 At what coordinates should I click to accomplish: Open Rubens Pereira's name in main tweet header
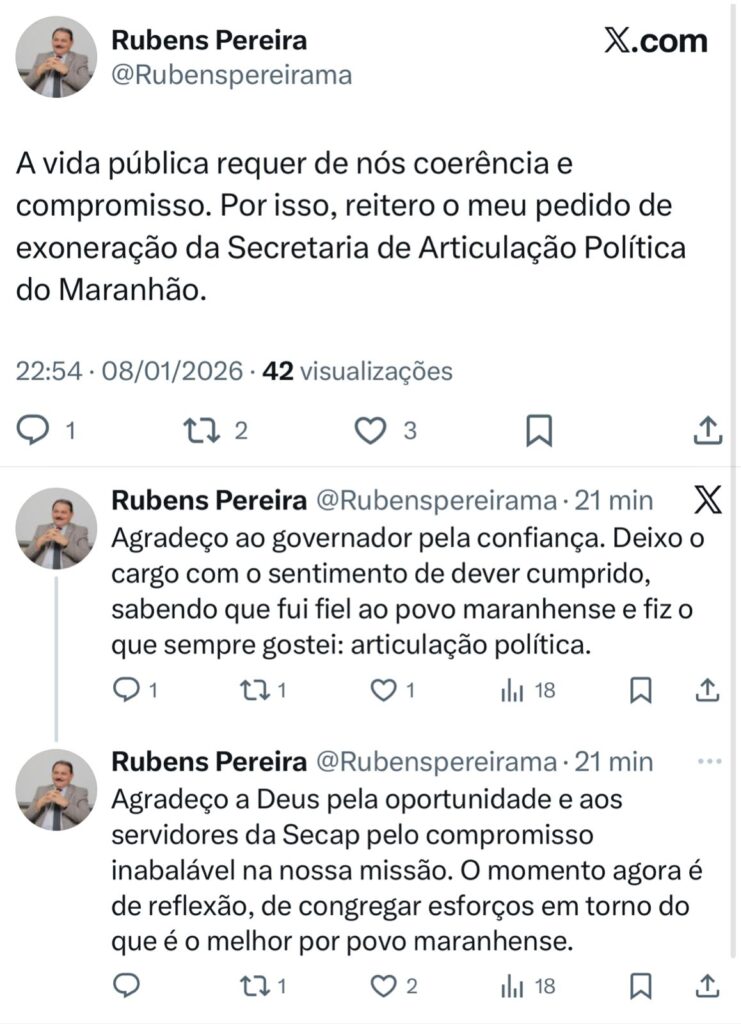(x=209, y=40)
